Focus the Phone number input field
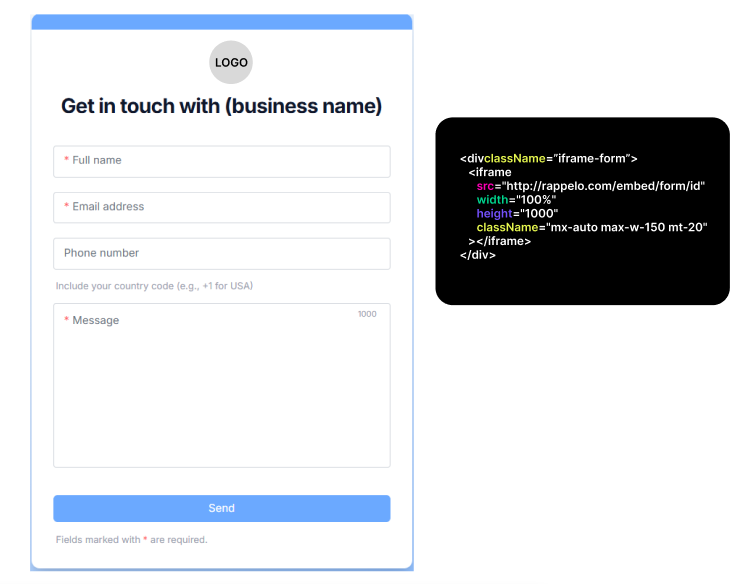The height and width of the screenshot is (584, 756). pyautogui.click(x=222, y=254)
